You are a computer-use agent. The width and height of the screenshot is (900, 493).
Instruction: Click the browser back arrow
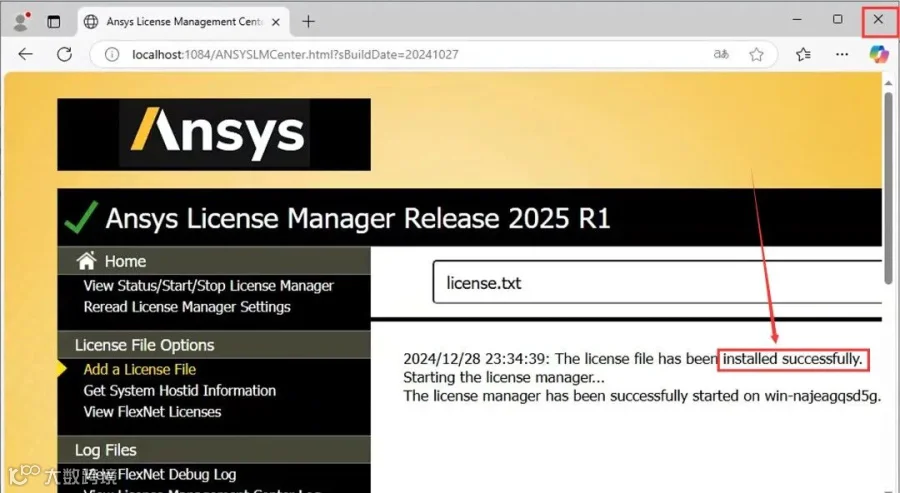click(x=25, y=55)
